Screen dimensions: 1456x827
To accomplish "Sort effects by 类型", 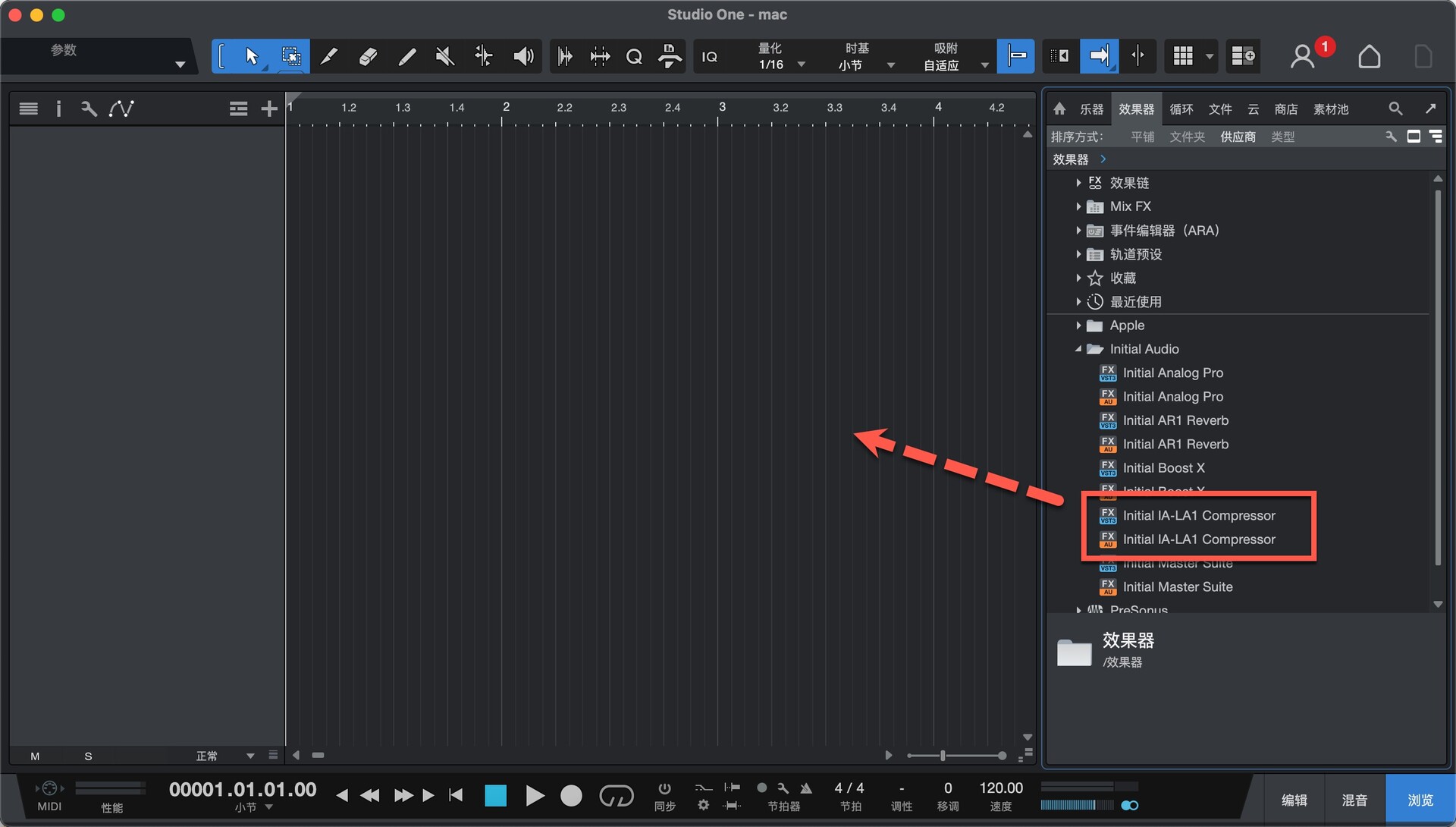I will point(1283,137).
